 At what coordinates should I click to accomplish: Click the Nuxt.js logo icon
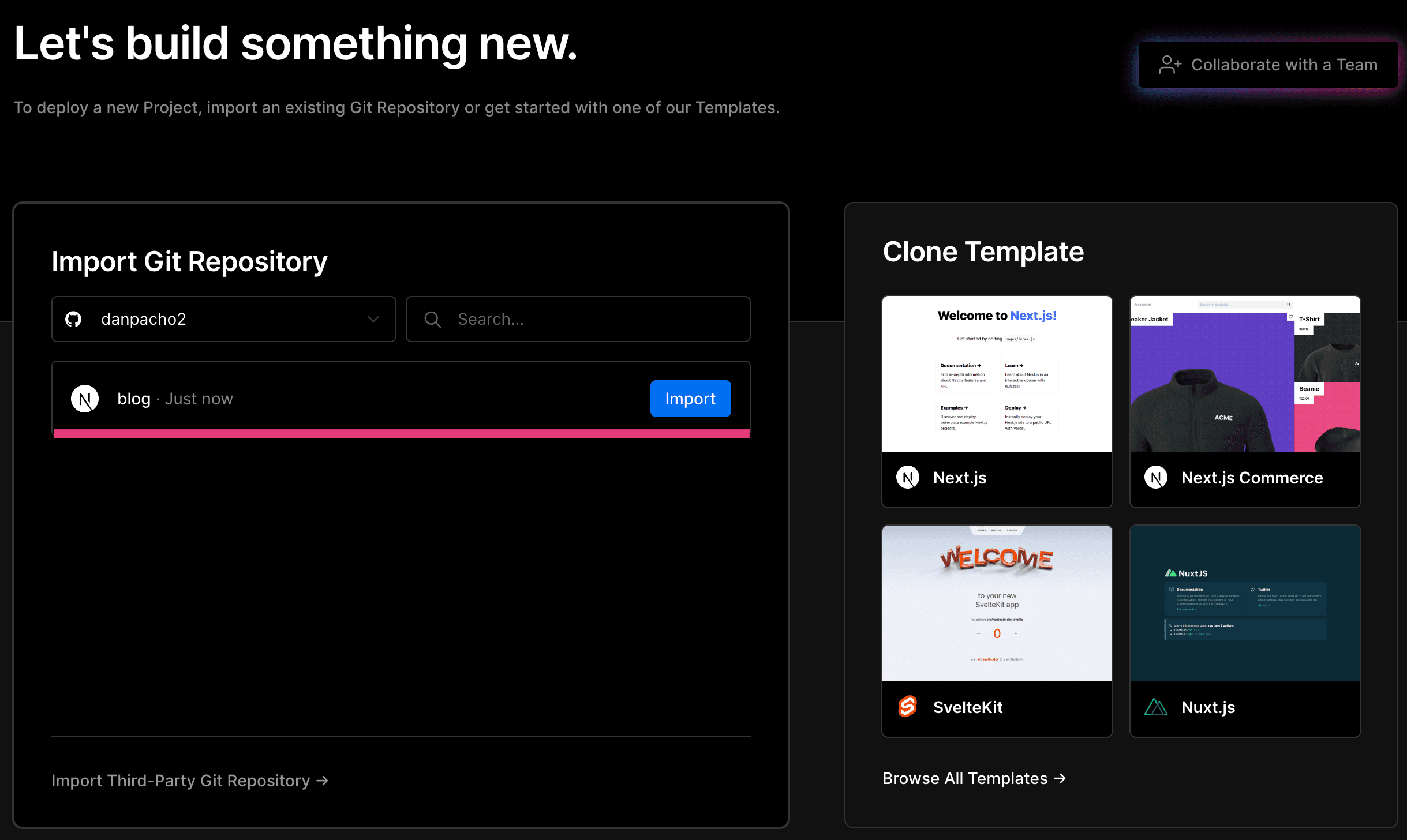[1155, 707]
